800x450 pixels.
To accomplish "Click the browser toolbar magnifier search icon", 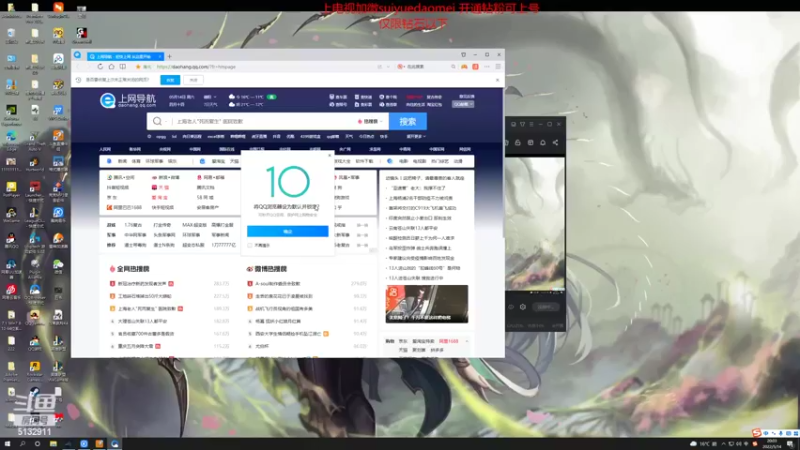I will [453, 67].
